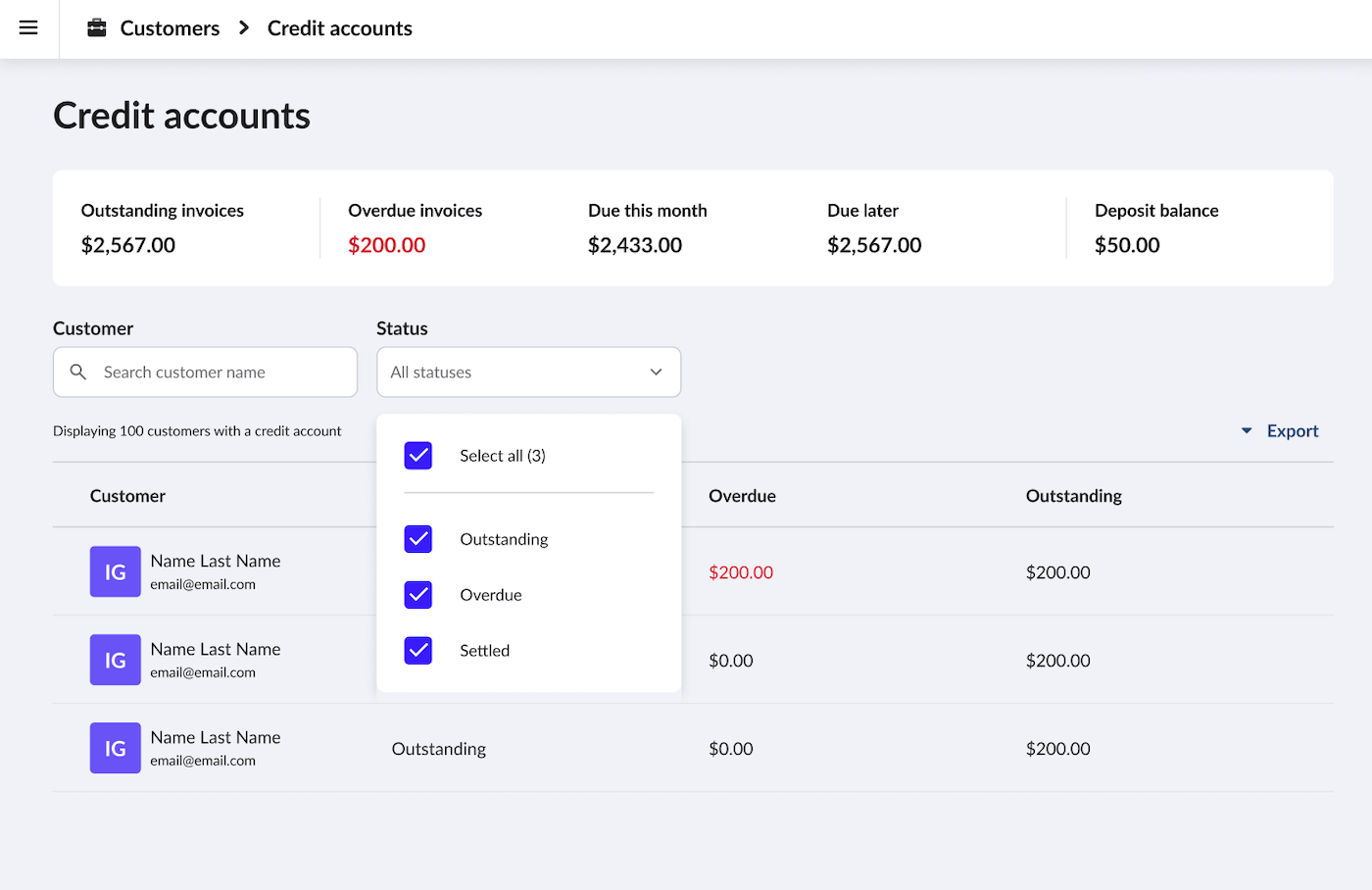This screenshot has height=890, width=1372.
Task: Open the All statuses dropdown
Action: tap(528, 372)
